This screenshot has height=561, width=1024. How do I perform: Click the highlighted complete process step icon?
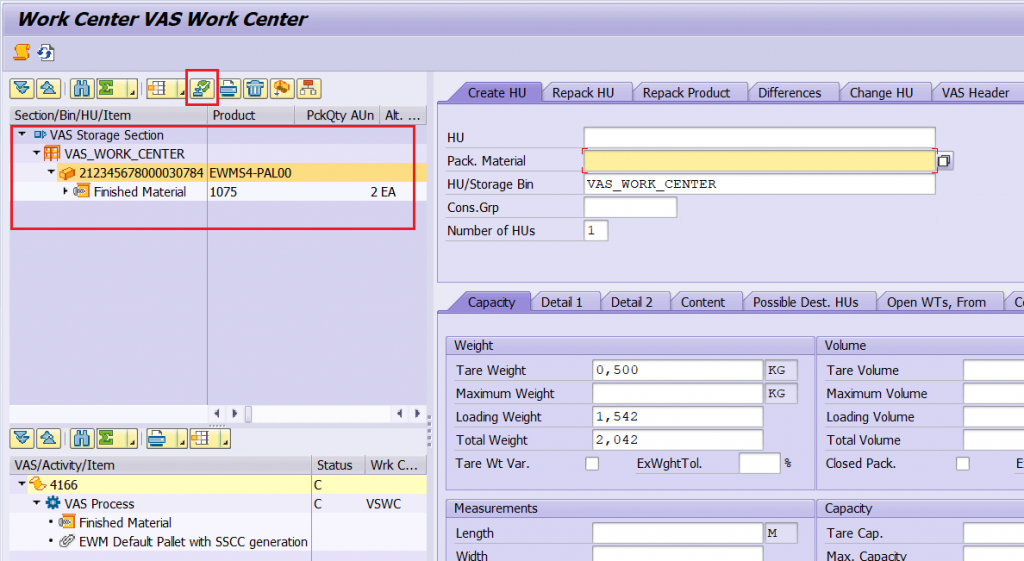pos(202,88)
